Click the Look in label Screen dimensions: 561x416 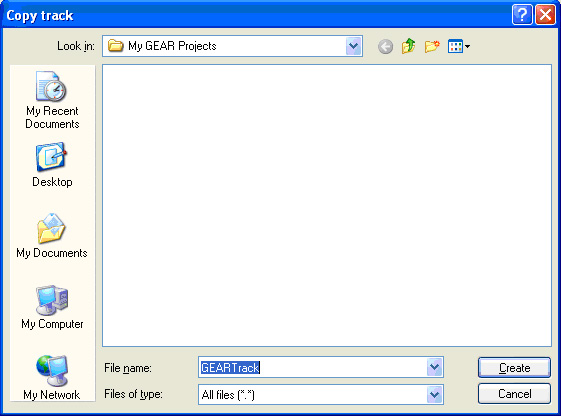tap(76, 46)
